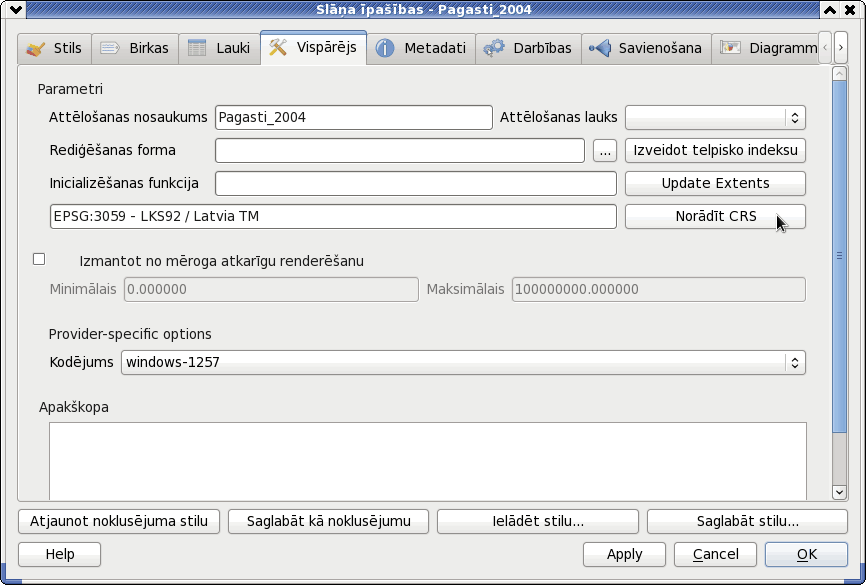Click the vertical scrollbar thumb
This screenshot has width=866, height=585.
[839, 256]
